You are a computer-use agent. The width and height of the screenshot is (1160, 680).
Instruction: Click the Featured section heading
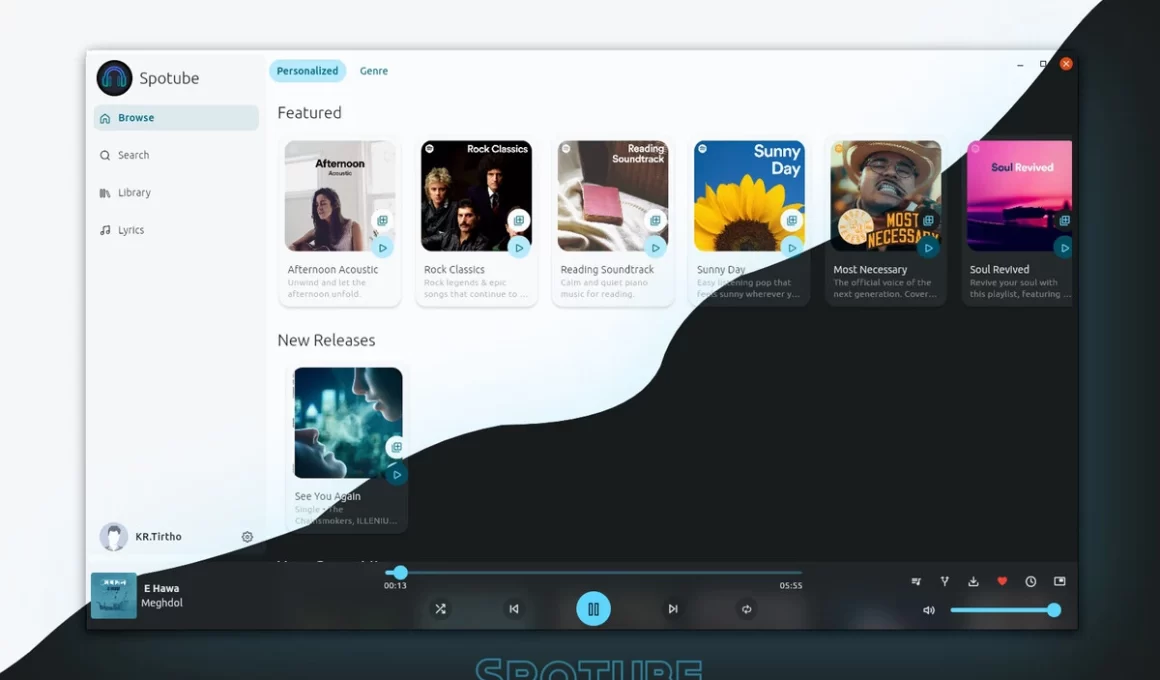tap(309, 112)
